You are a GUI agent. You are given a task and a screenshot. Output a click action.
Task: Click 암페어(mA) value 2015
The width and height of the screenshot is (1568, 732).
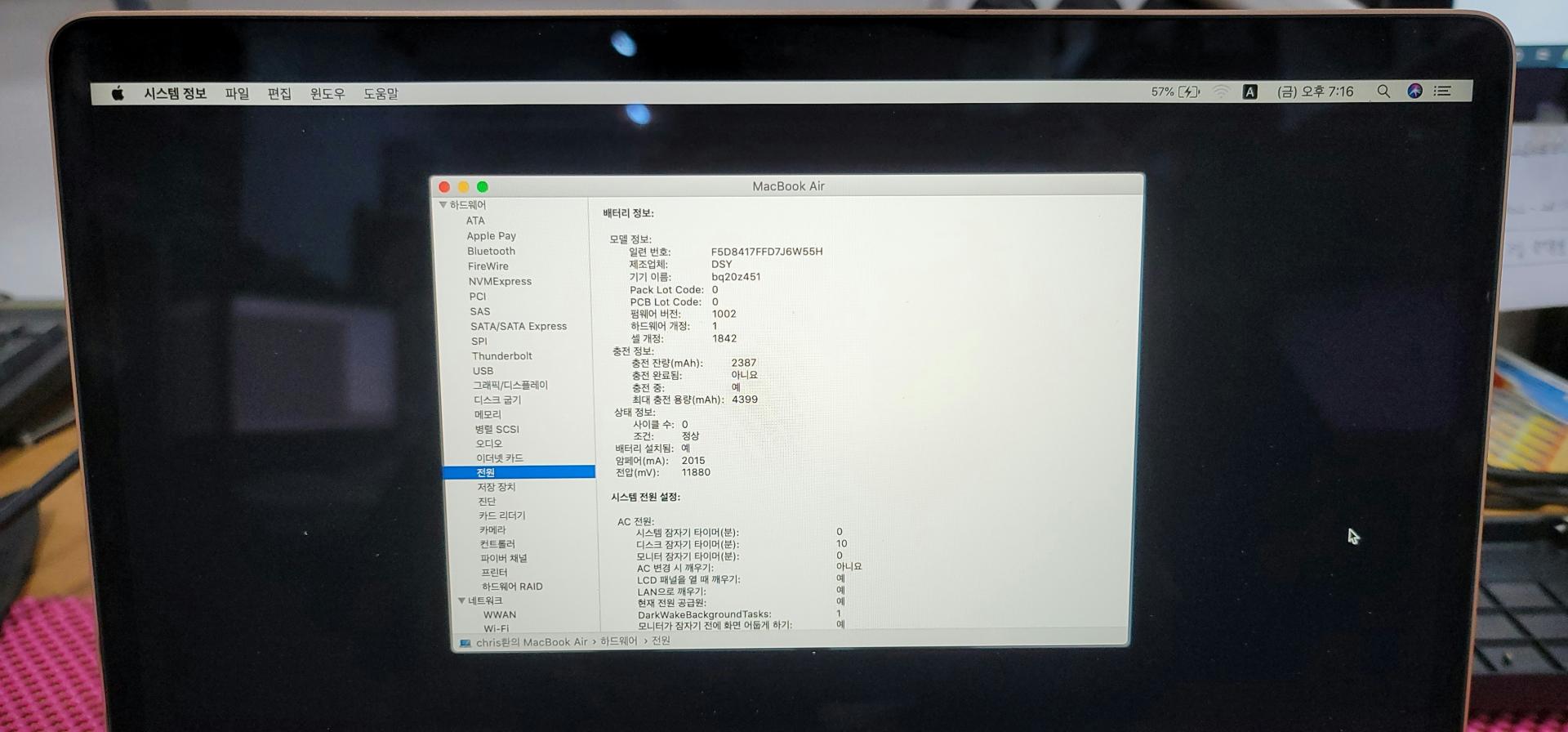pos(693,461)
